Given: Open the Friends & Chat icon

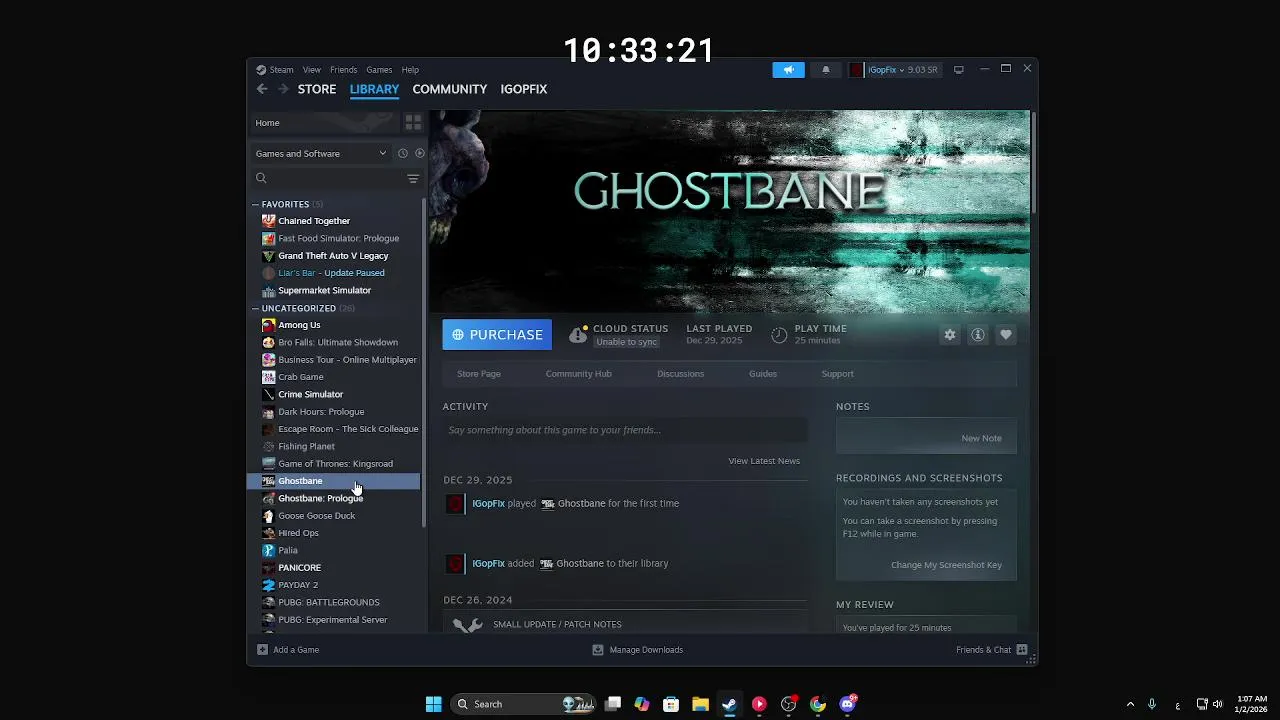Looking at the screenshot, I should point(1022,650).
